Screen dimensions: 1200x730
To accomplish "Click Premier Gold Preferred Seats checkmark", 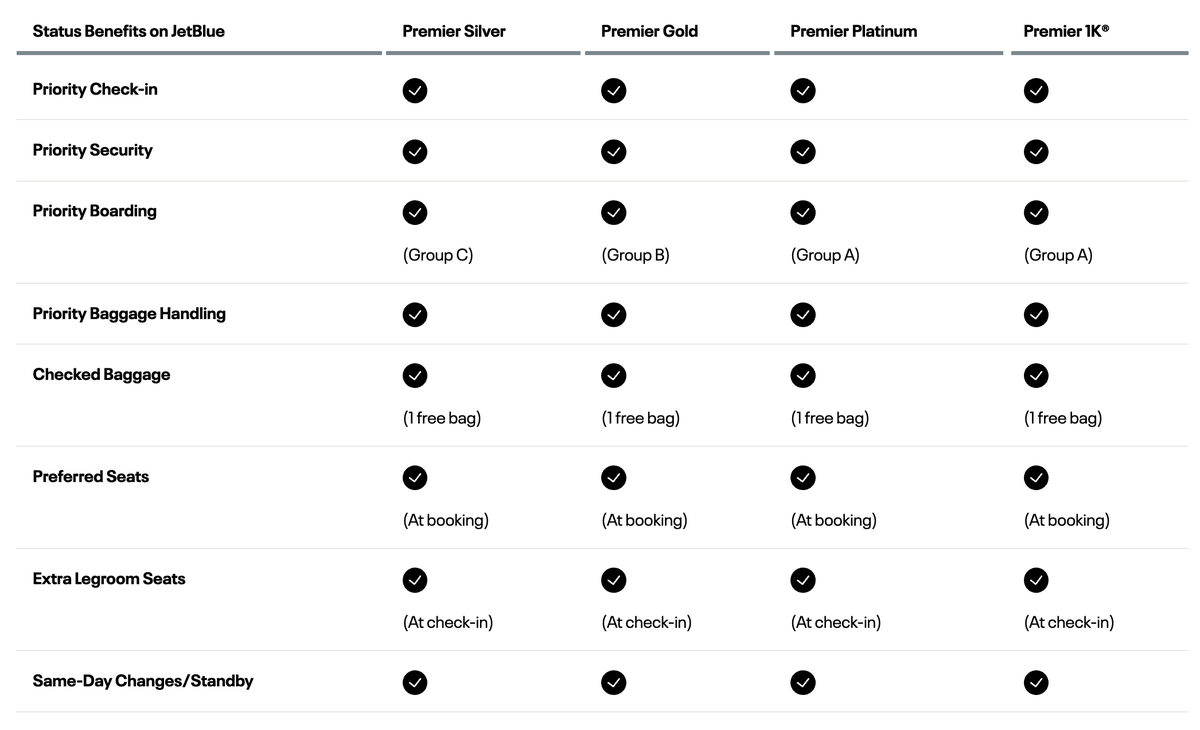I will (613, 478).
